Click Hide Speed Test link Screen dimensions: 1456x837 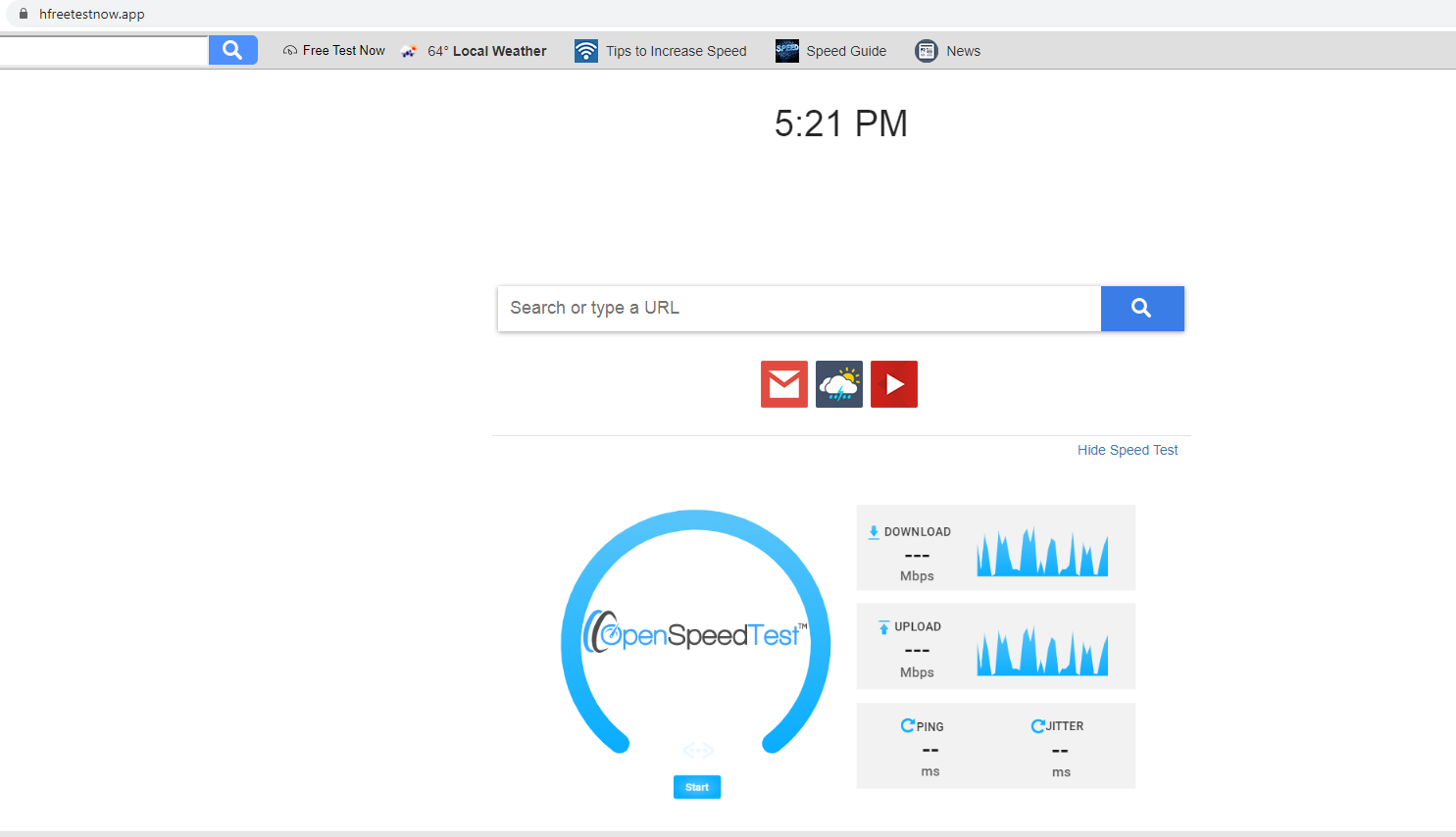pos(1128,450)
